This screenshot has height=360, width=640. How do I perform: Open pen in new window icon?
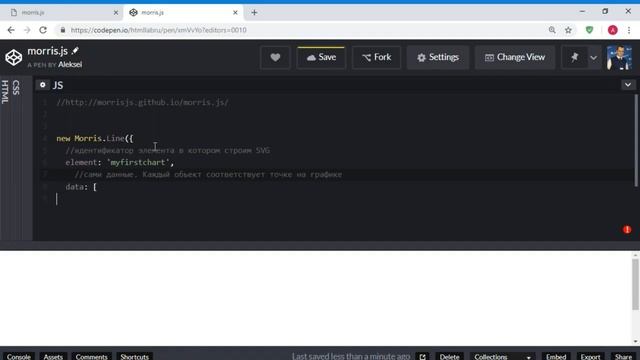pos(422,356)
